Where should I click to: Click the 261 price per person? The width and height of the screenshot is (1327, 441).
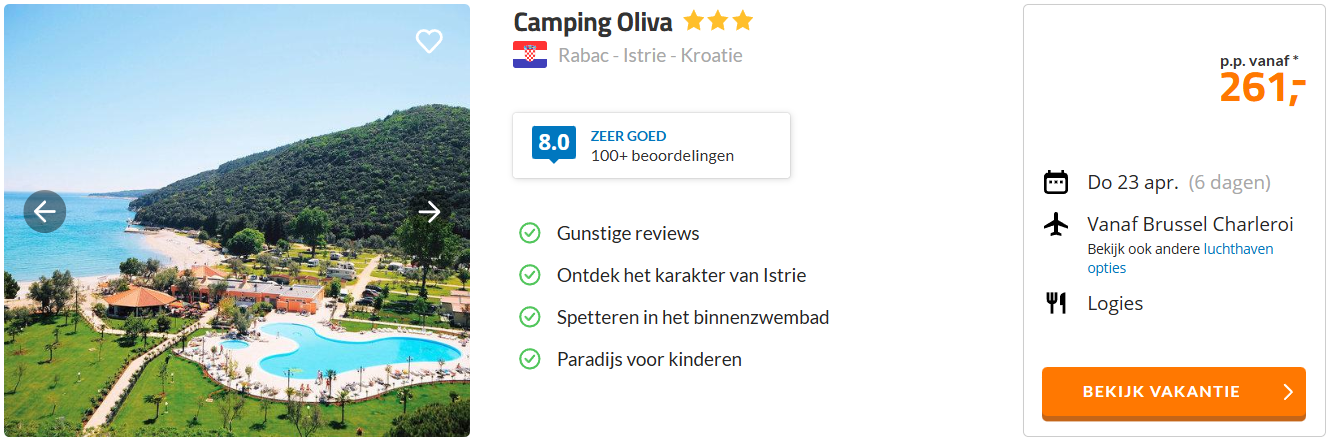click(x=1262, y=89)
